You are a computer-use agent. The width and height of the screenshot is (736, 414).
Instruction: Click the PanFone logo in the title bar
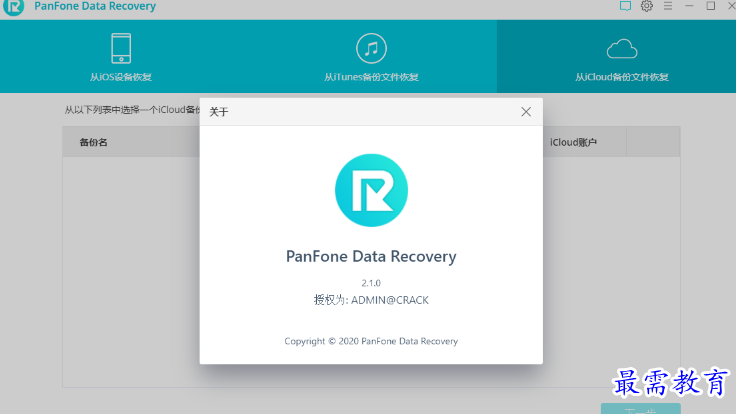pyautogui.click(x=14, y=7)
